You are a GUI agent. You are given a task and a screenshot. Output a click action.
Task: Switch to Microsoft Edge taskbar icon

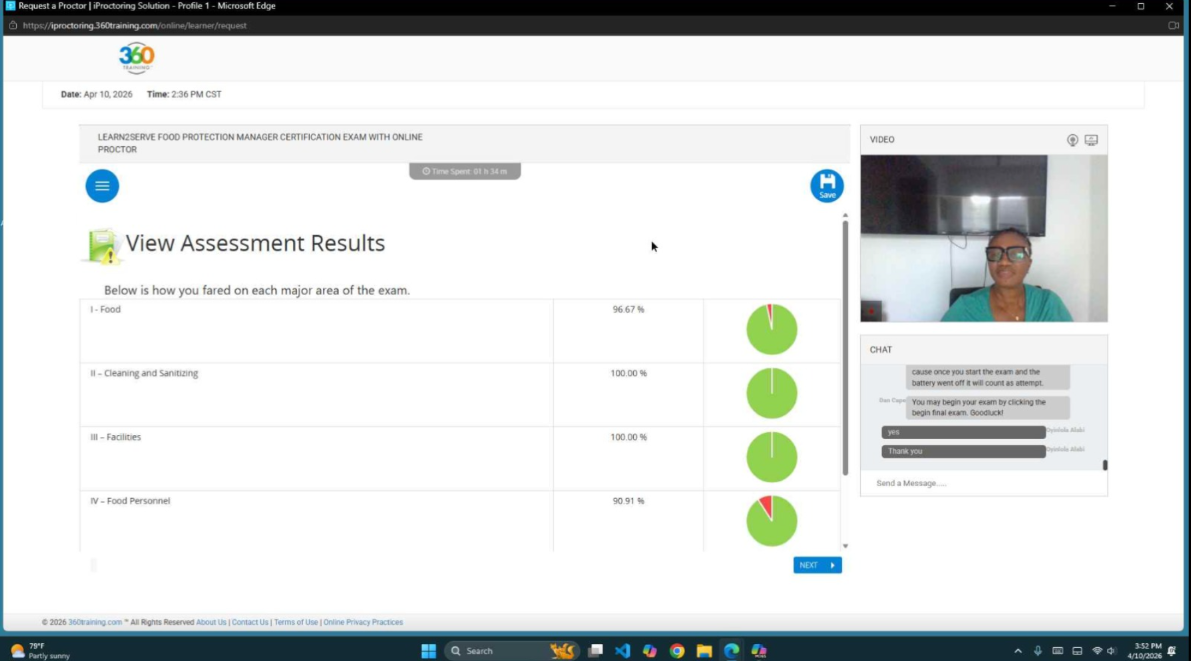[x=731, y=651]
